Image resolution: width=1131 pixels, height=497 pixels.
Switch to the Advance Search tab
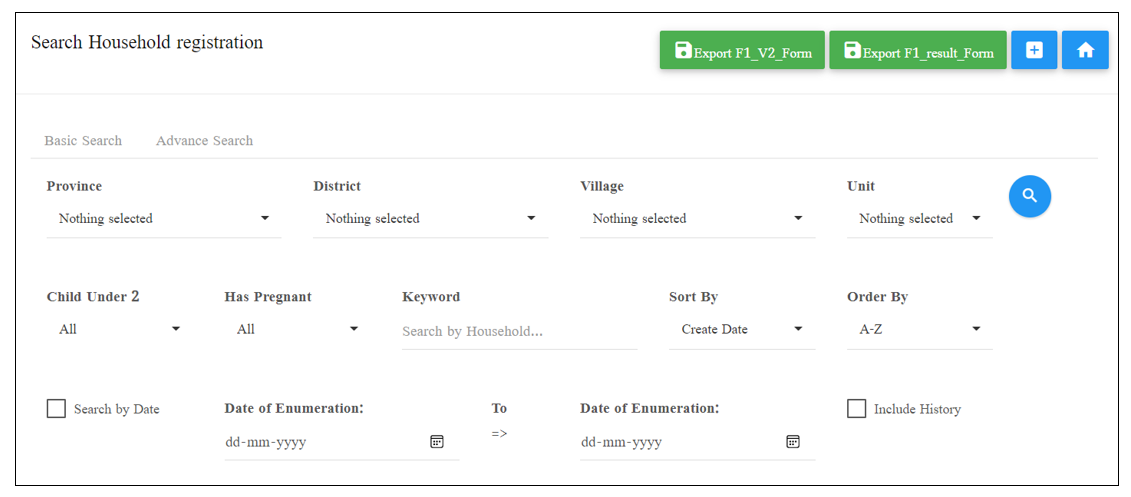point(204,141)
